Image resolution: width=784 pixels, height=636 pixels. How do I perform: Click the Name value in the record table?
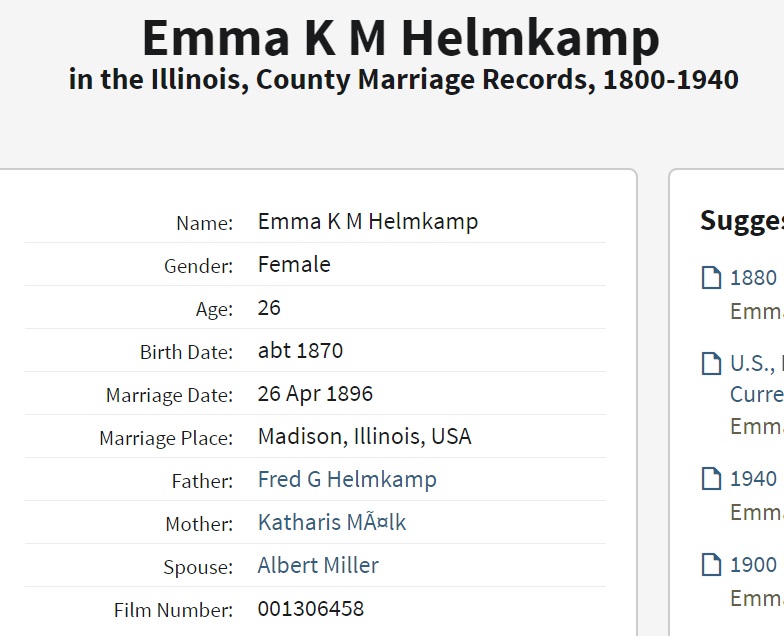click(368, 221)
